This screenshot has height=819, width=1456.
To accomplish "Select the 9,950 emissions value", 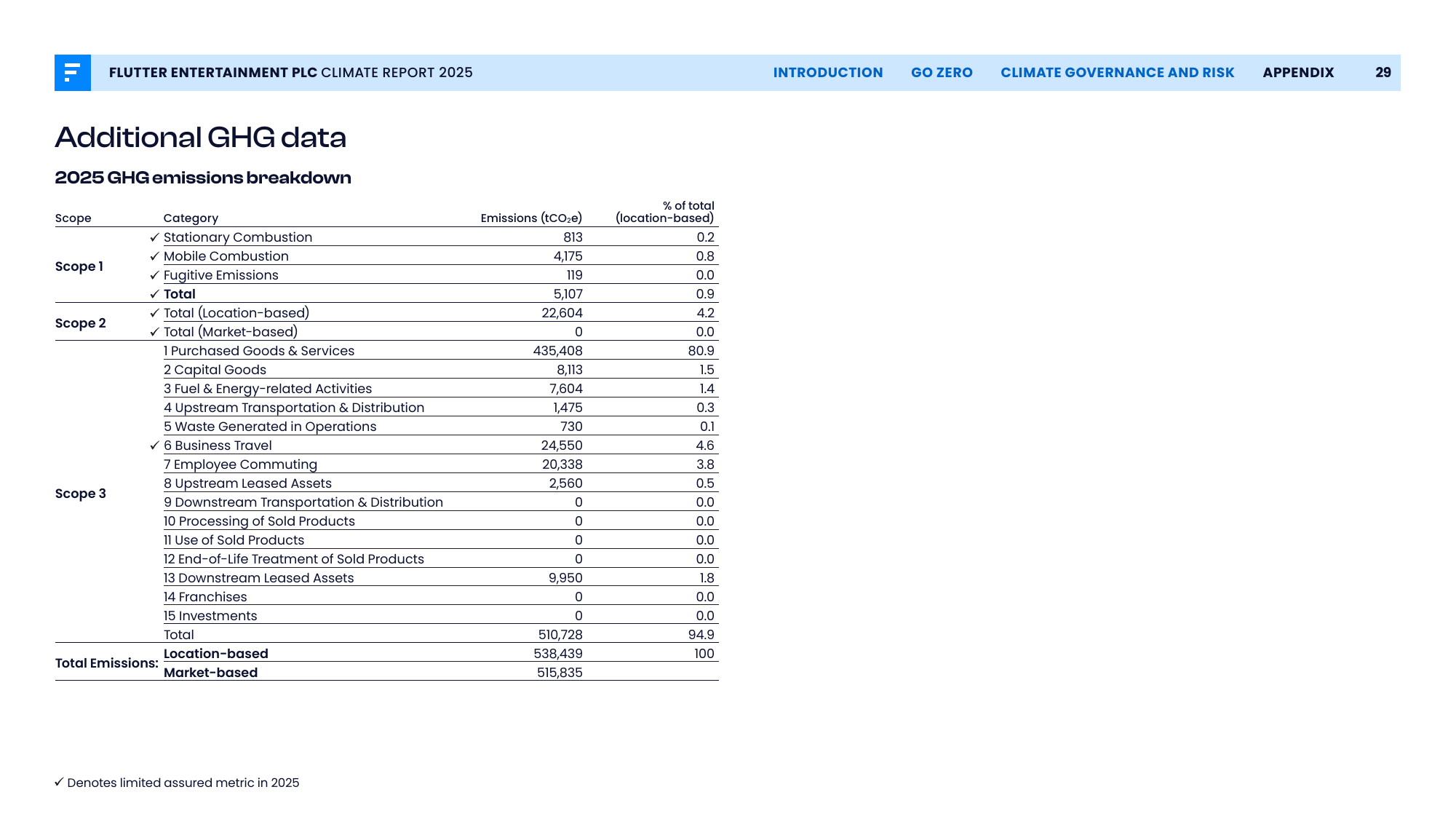I will (x=565, y=578).
